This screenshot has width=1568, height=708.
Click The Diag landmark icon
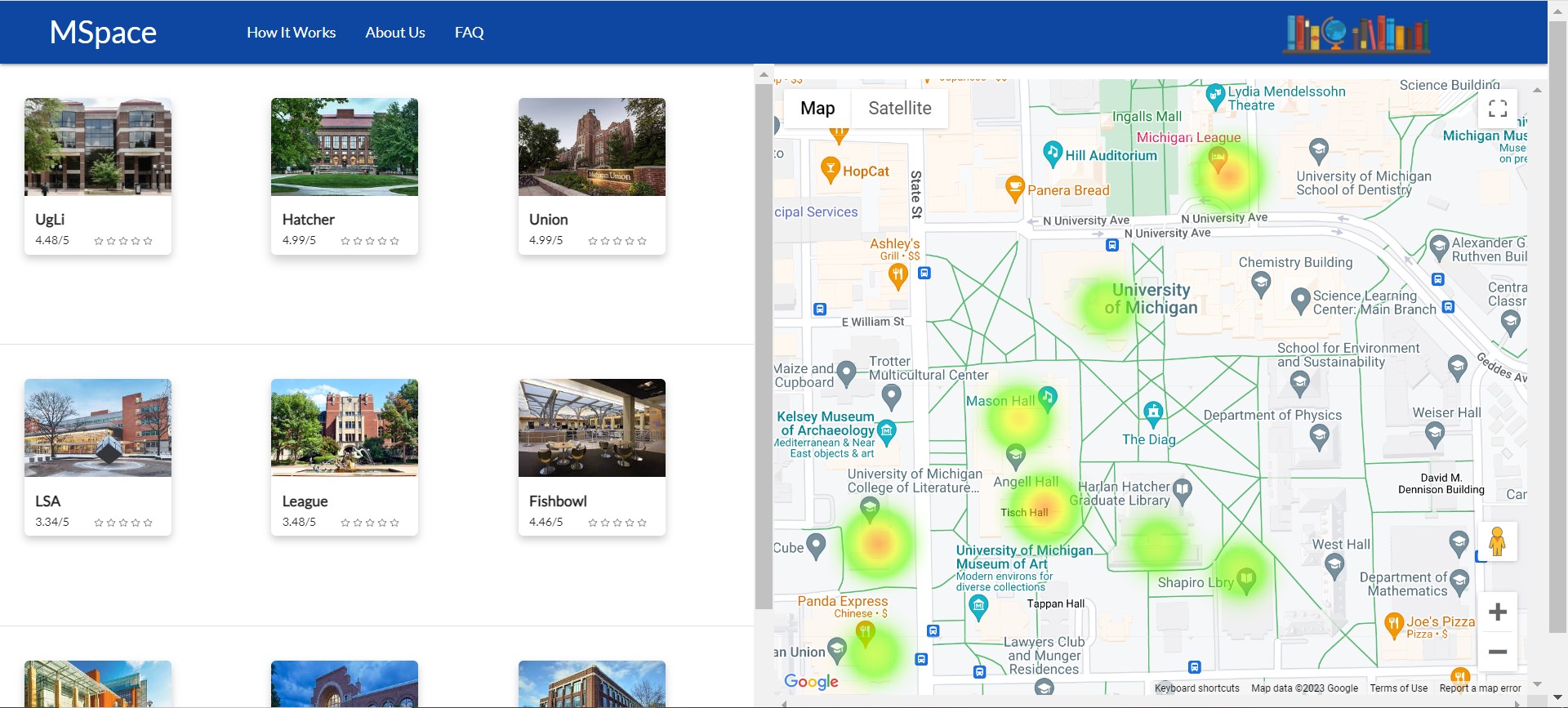1153,414
